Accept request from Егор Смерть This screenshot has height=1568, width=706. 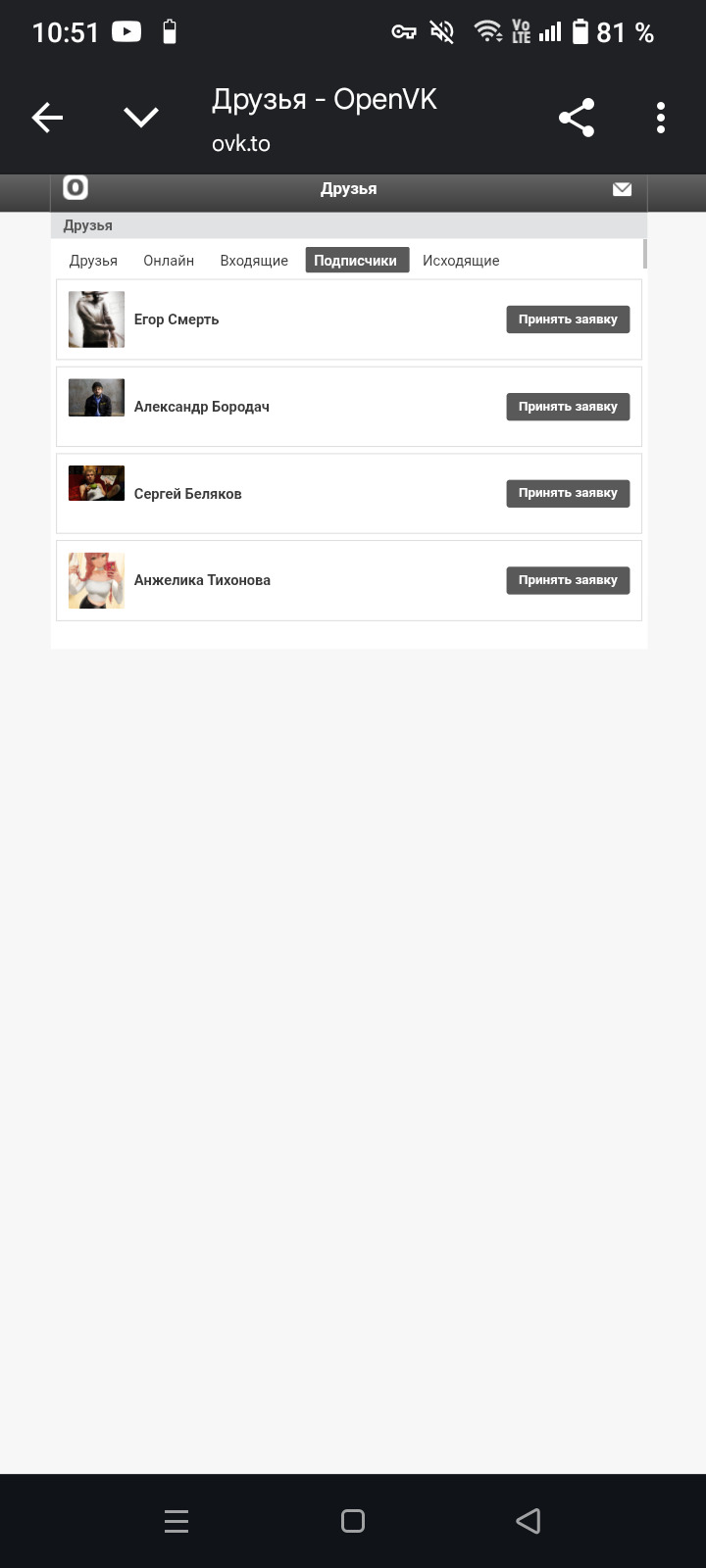click(x=568, y=319)
